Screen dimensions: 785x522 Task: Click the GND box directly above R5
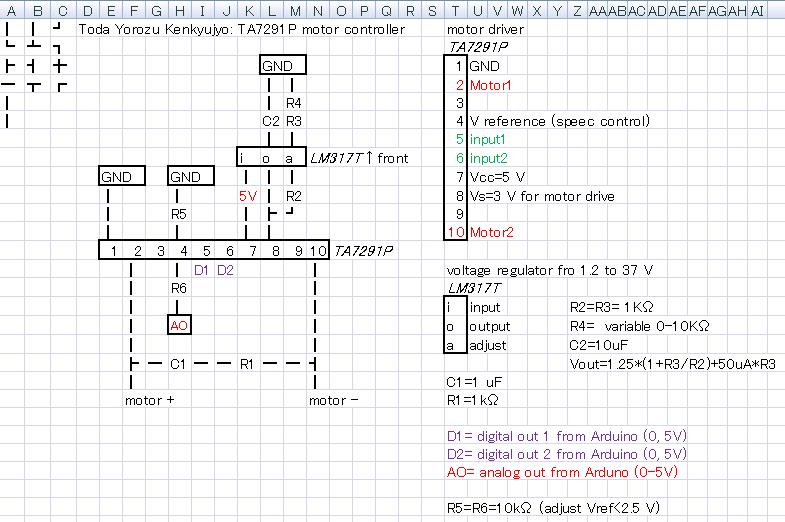tap(191, 176)
